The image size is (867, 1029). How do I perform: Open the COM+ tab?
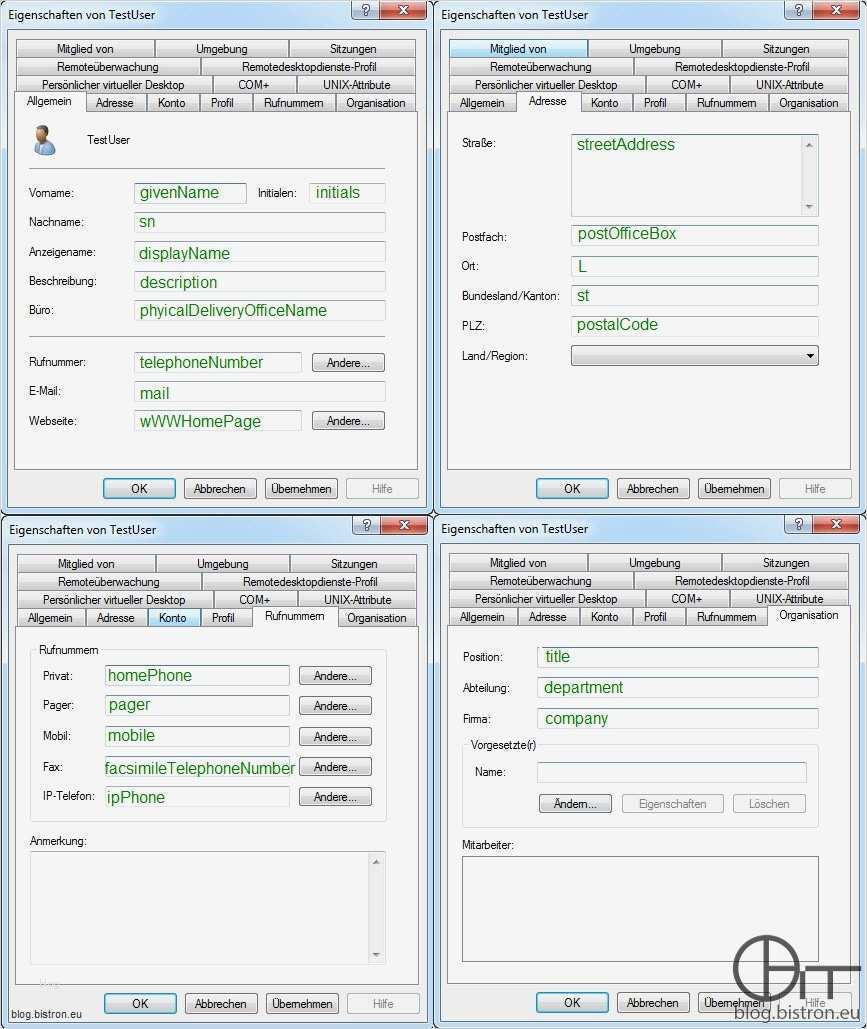pyautogui.click(x=255, y=84)
